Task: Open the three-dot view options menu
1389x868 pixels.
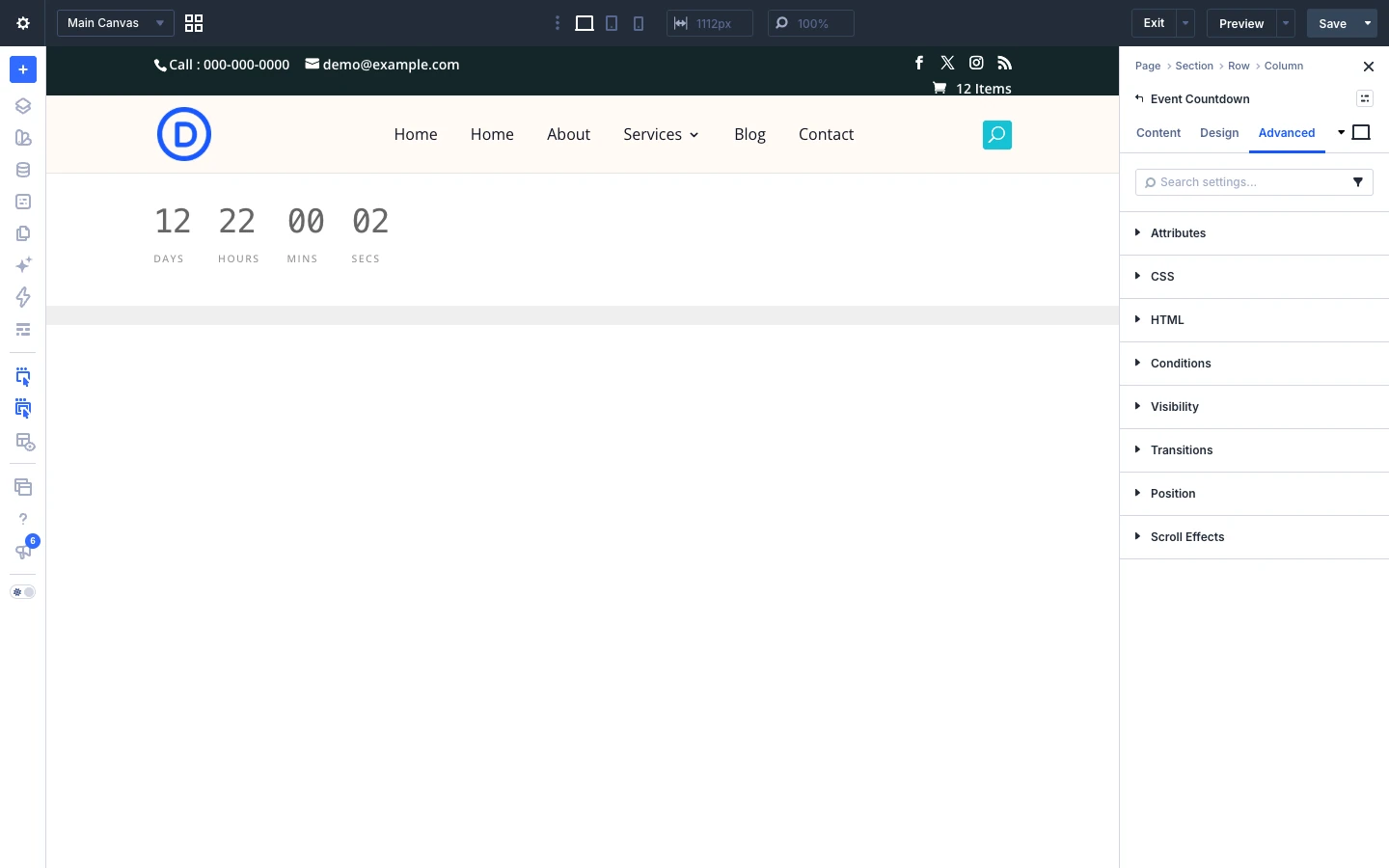Action: click(557, 23)
